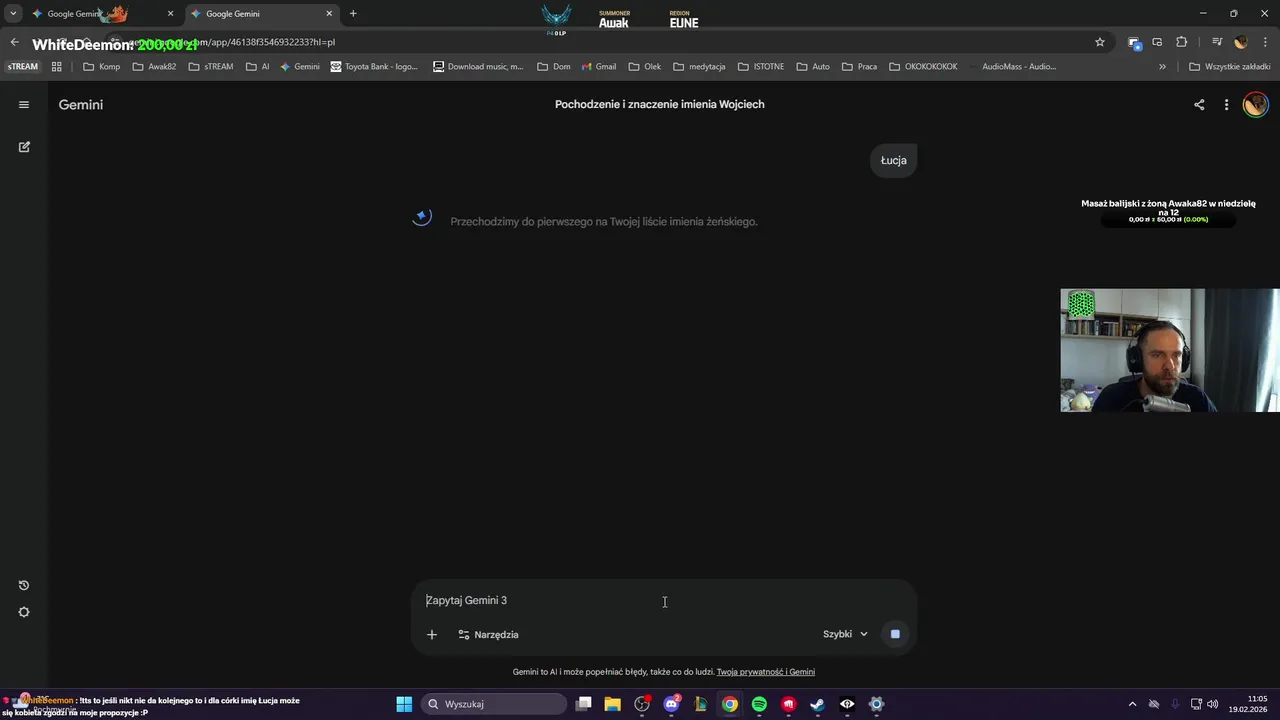Open Riot Client red icon on taskbar

(788, 704)
